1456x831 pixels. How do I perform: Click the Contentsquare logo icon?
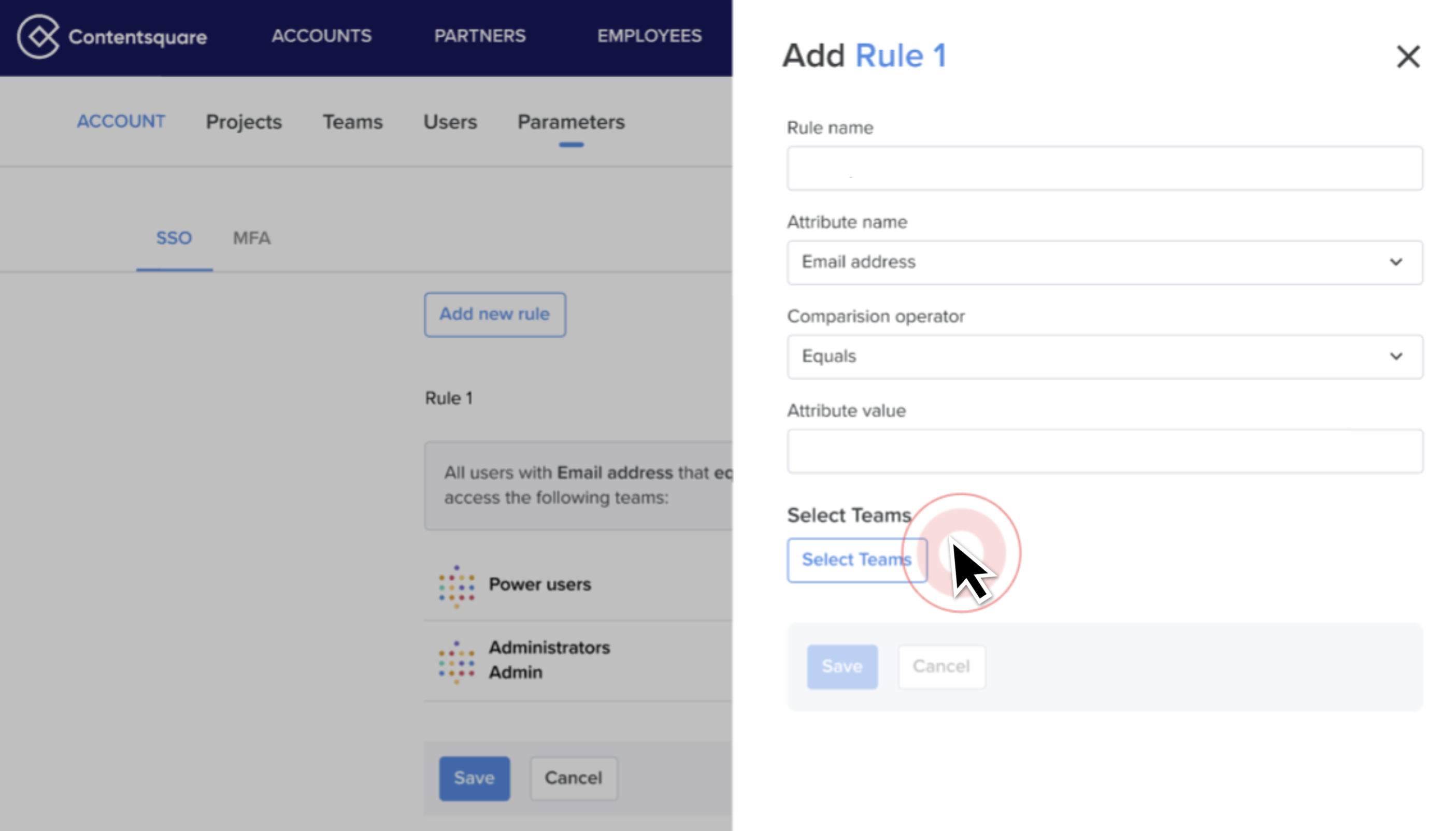38,37
